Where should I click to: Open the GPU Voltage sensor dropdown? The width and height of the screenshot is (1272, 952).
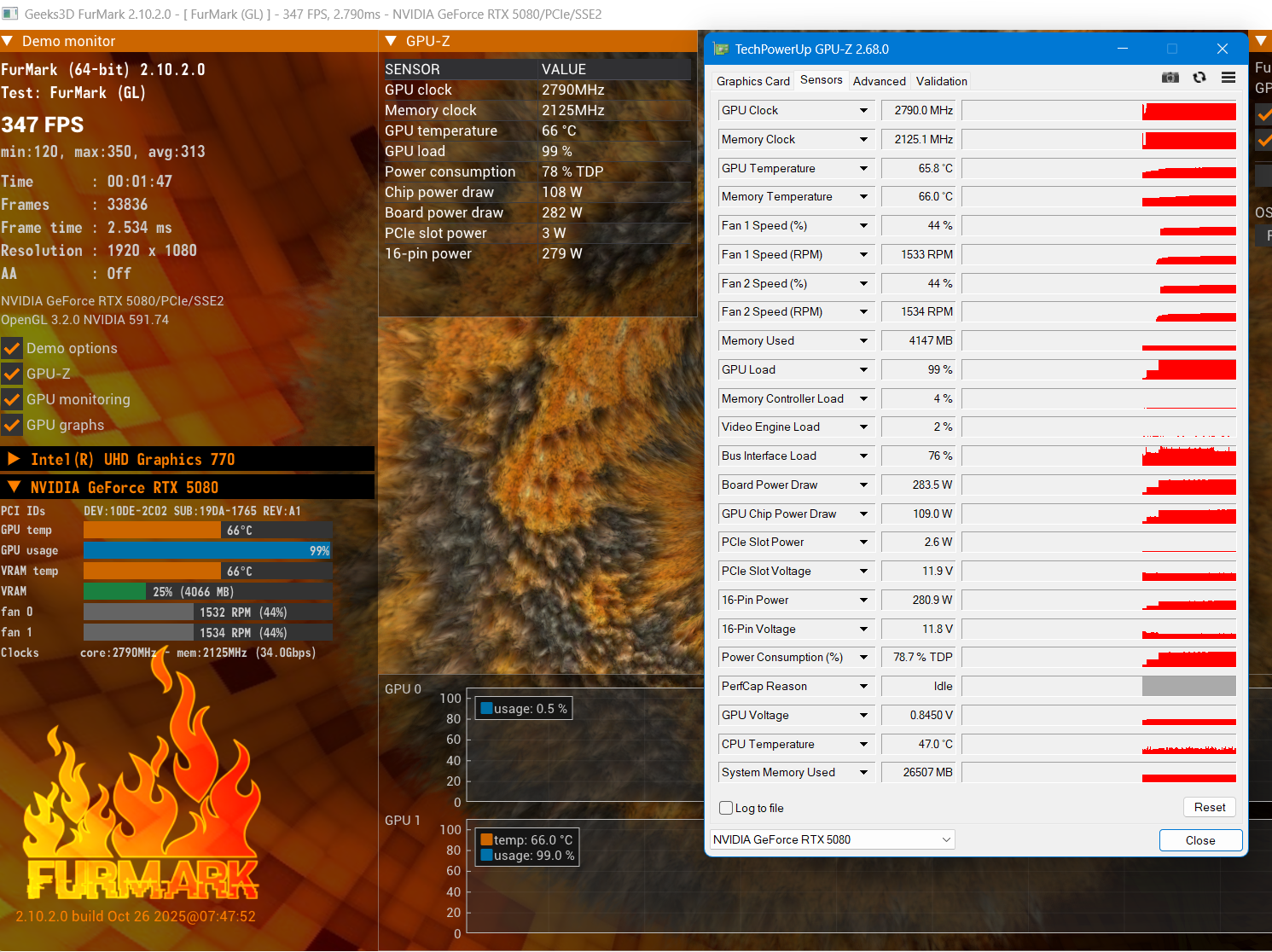coord(863,715)
